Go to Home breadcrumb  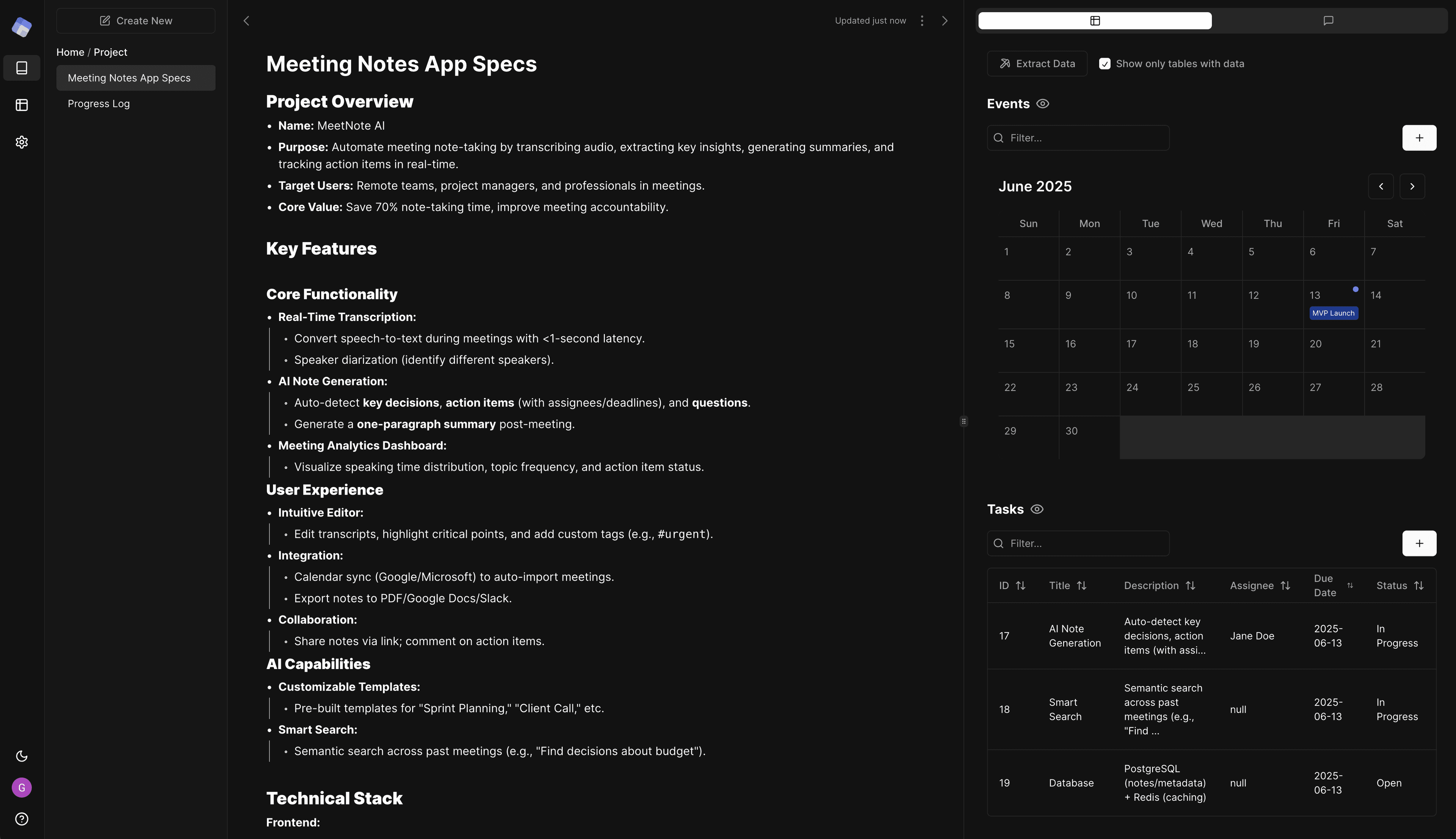click(70, 52)
